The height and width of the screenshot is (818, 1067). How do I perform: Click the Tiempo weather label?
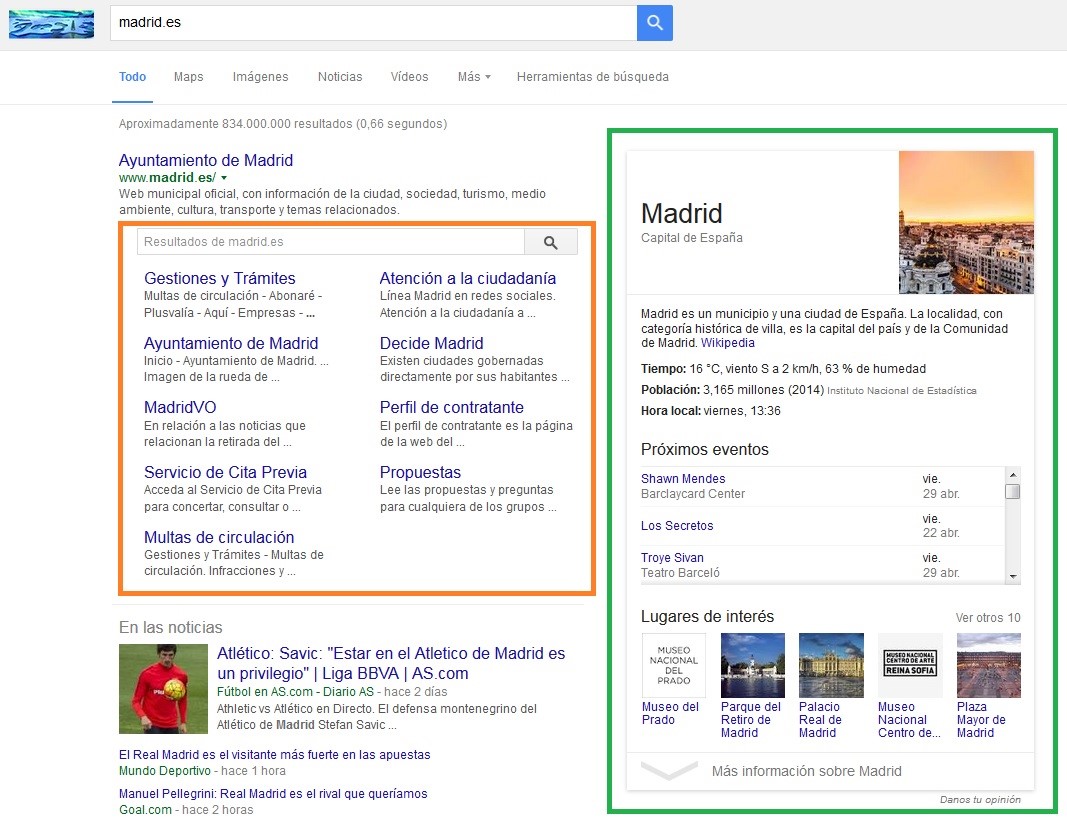(663, 369)
